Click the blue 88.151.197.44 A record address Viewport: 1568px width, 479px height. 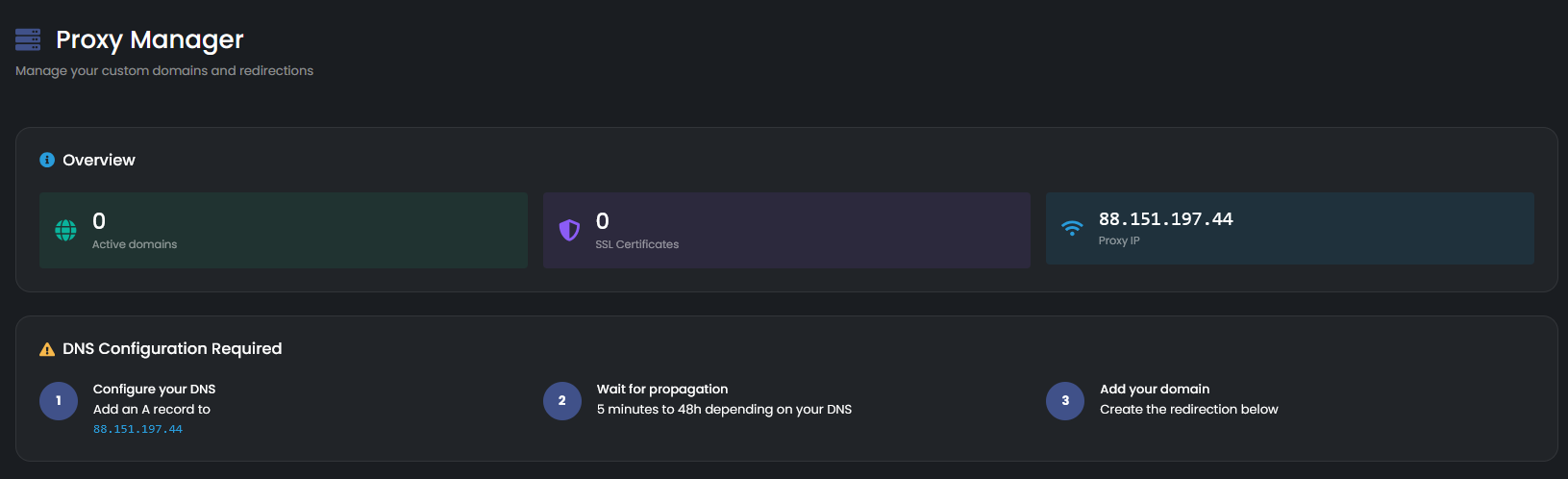[x=137, y=429]
